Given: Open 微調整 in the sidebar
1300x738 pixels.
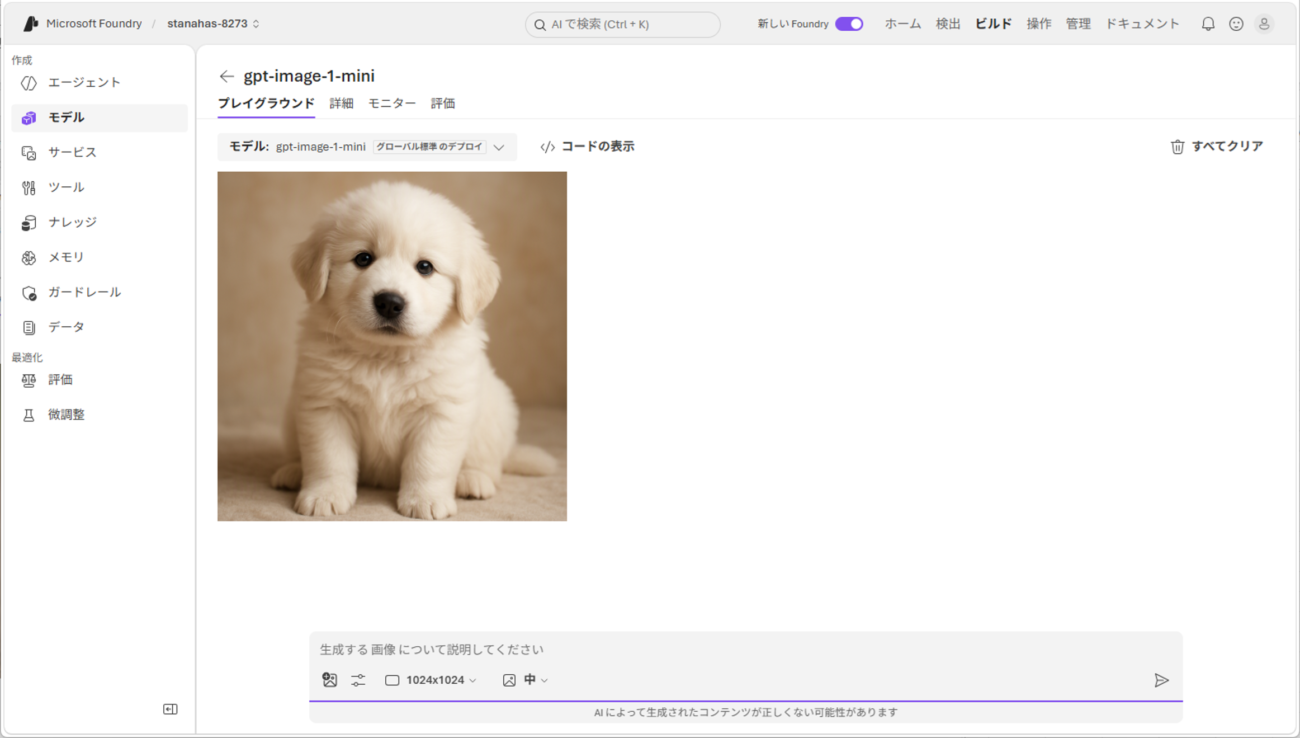Looking at the screenshot, I should 99,415.
